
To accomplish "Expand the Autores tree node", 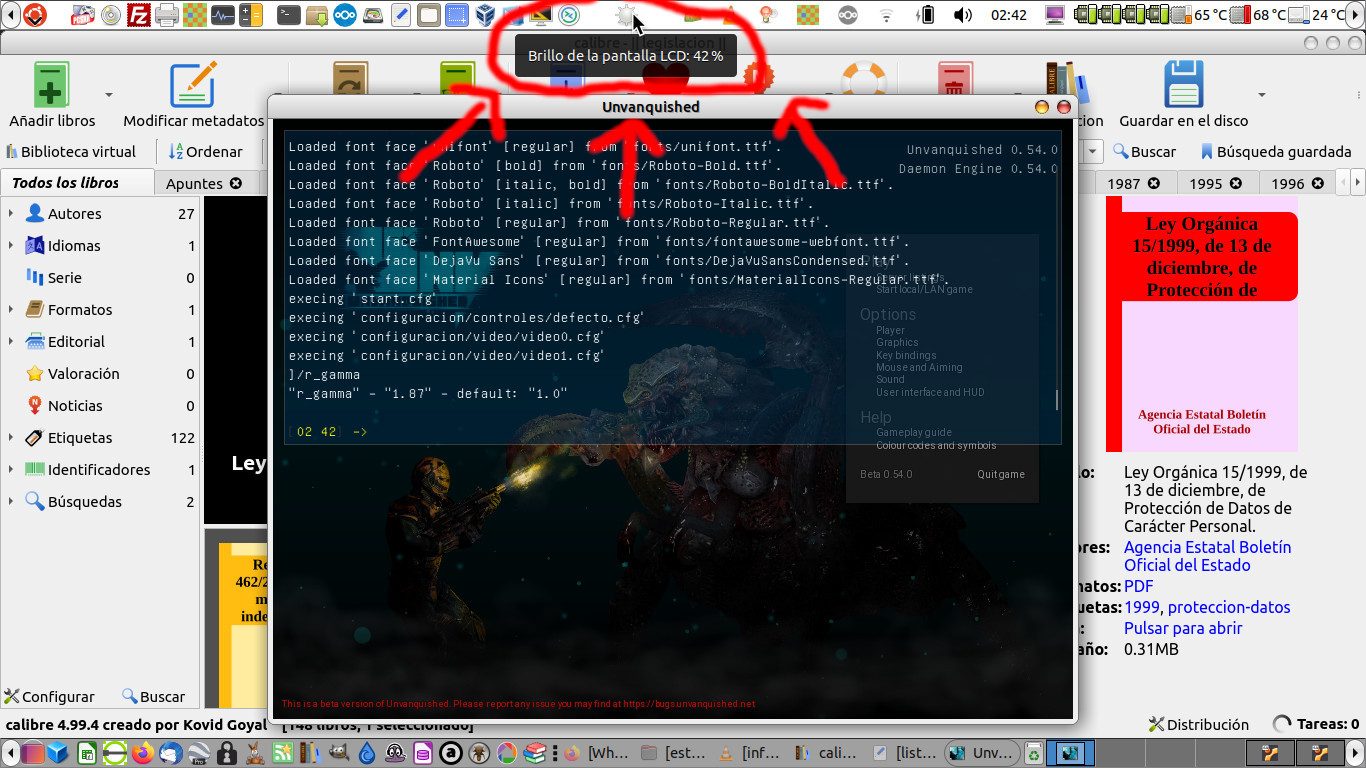I will tap(11, 213).
